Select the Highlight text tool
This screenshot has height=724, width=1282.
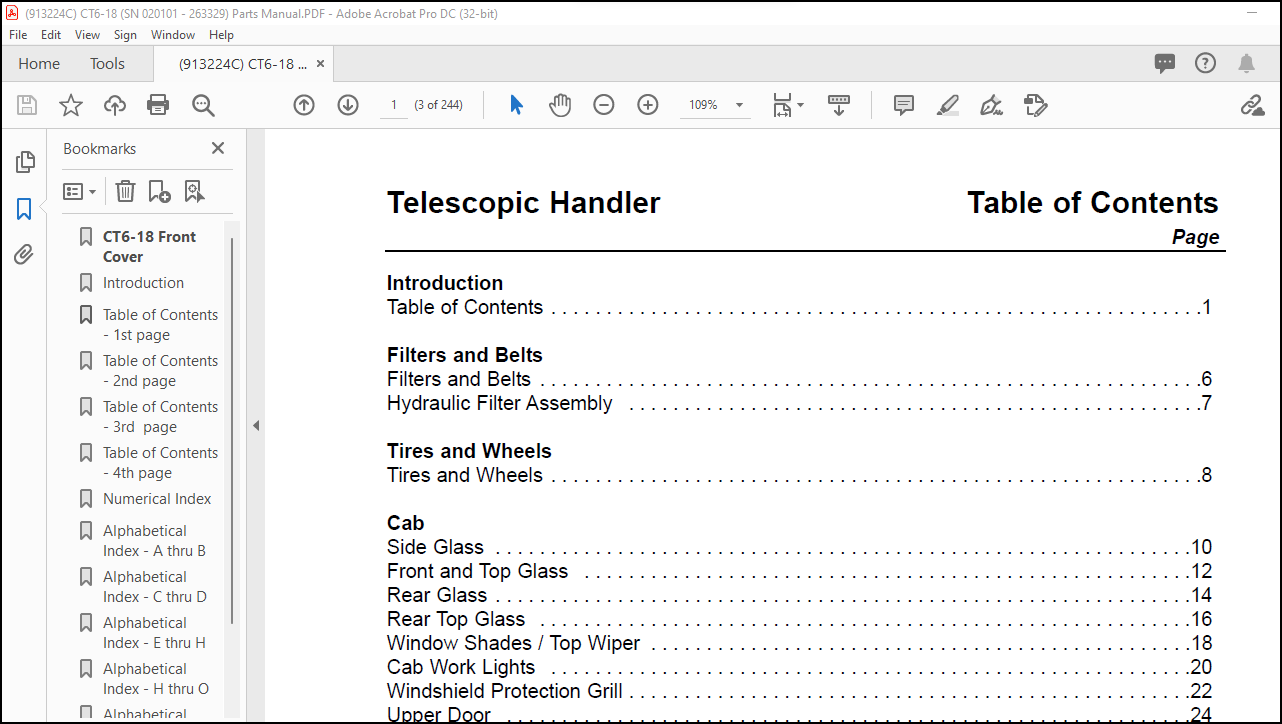948,105
